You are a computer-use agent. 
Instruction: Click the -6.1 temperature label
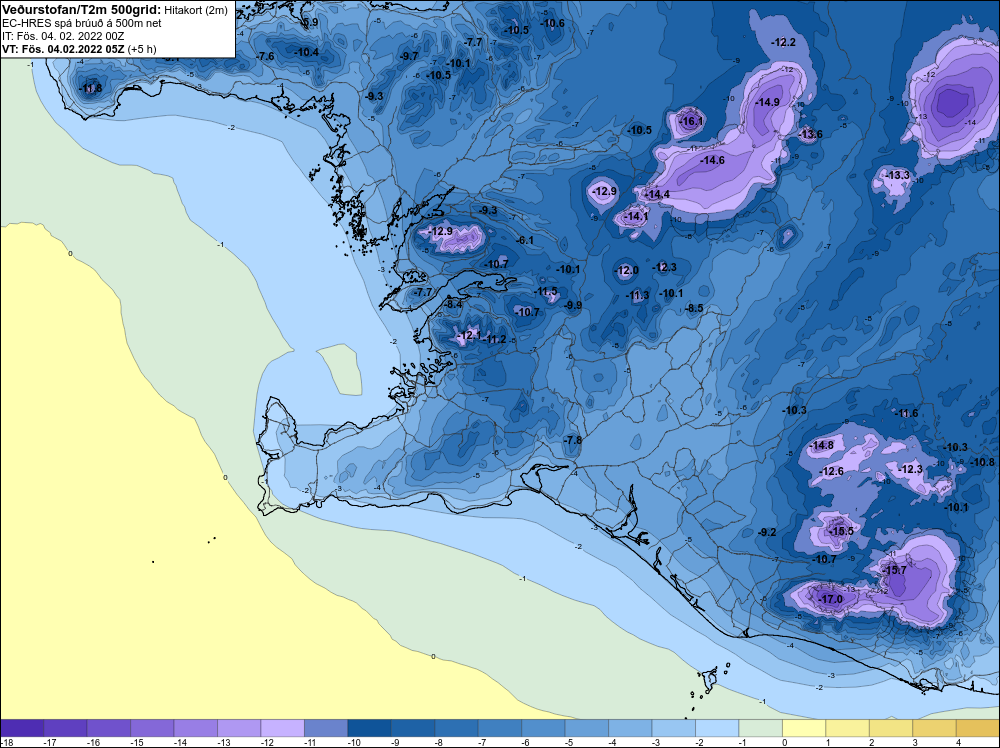(x=524, y=240)
